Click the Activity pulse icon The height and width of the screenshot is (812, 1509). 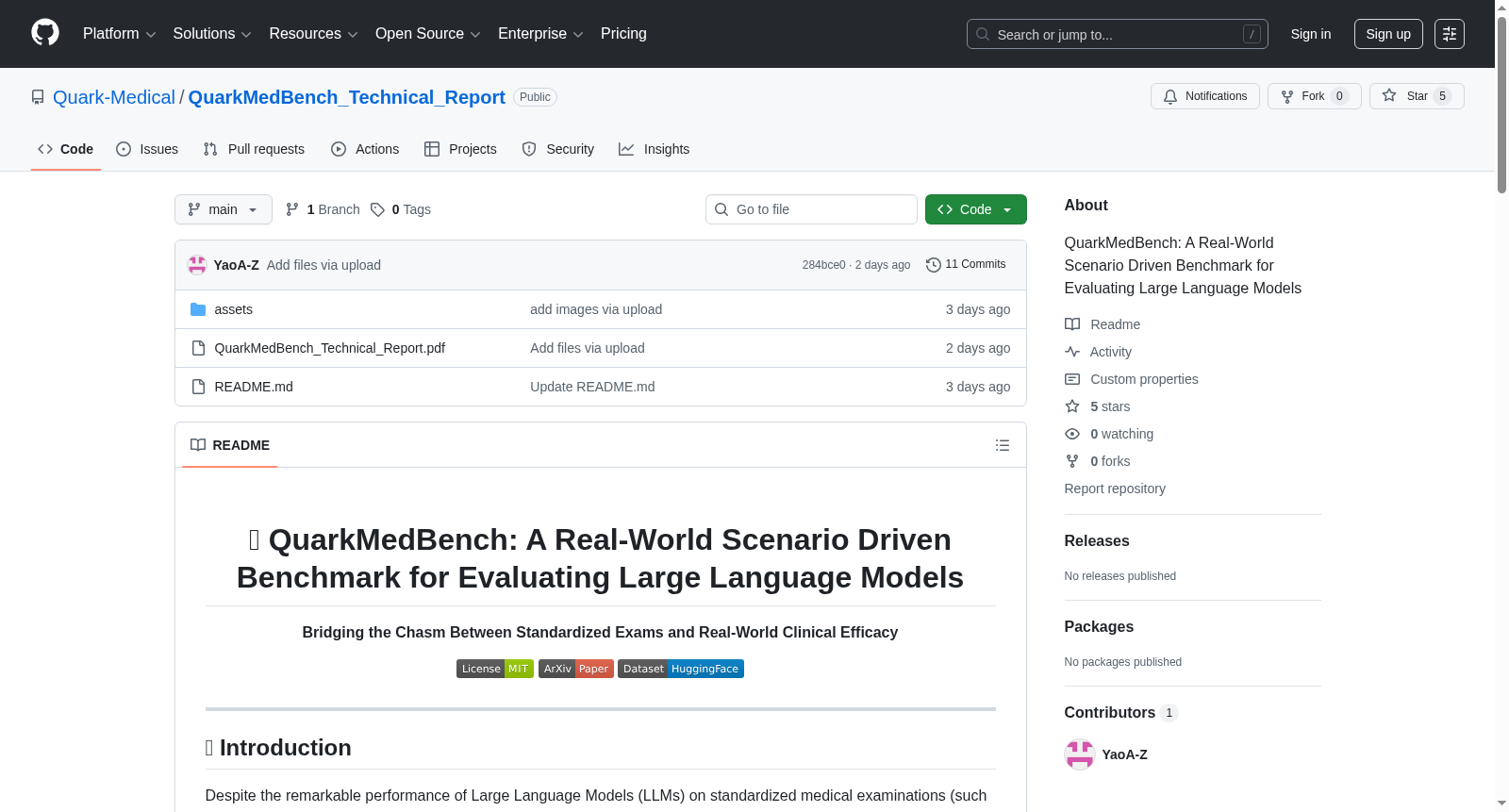[1072, 352]
